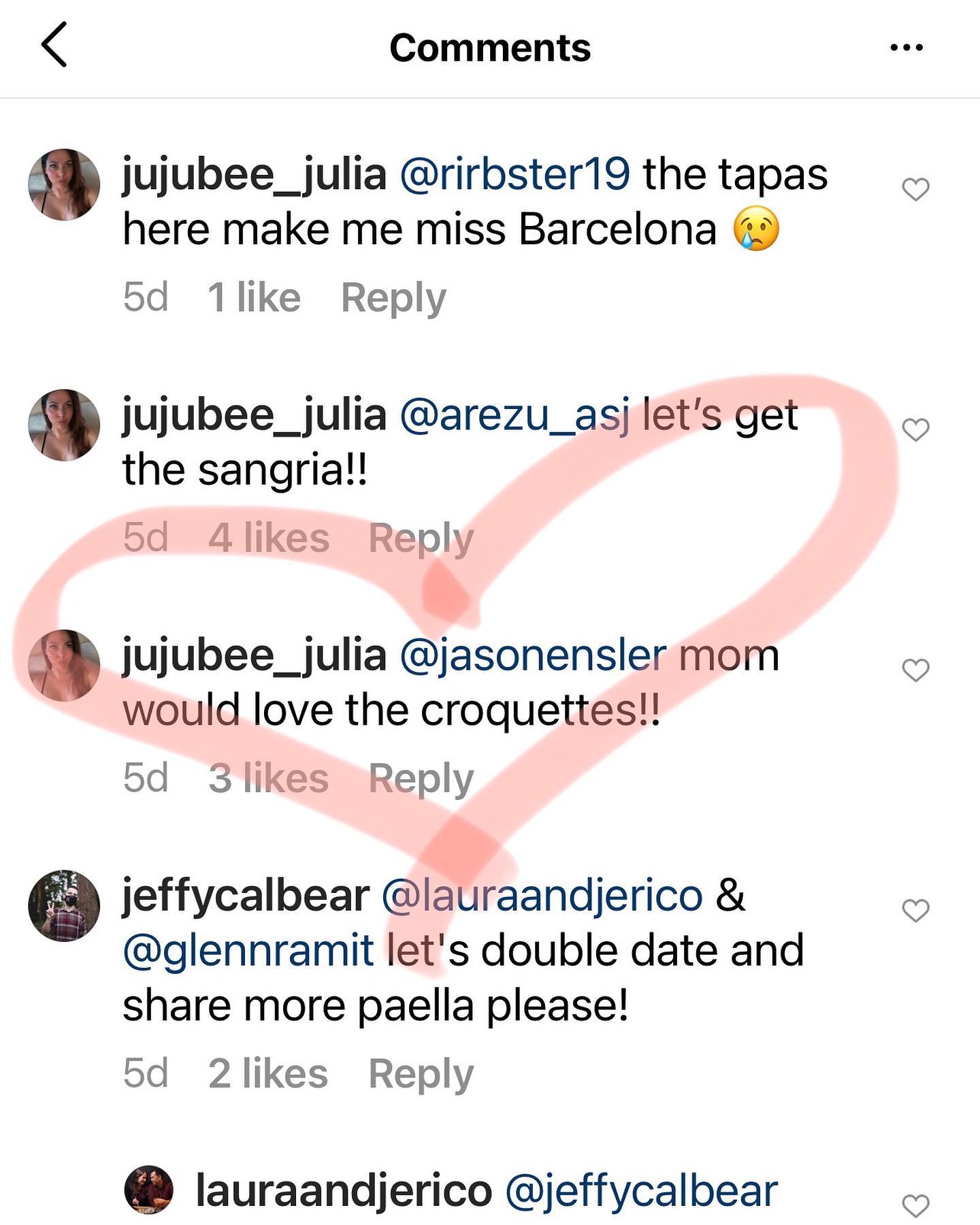Reply to jeffycalbear's paella comment
This screenshot has width=980, height=1225.
(421, 1074)
